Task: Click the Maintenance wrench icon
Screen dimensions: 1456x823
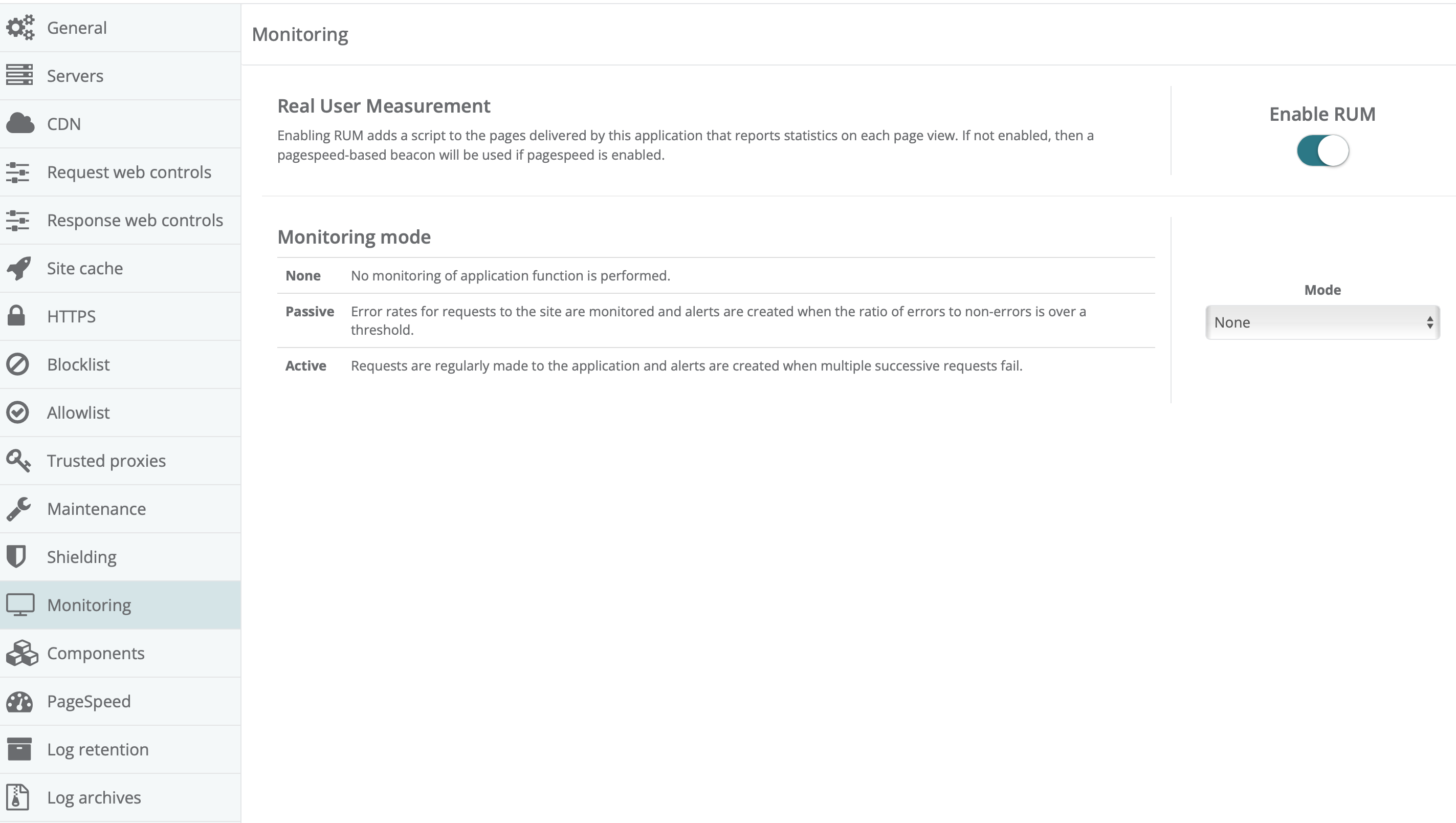Action: 18,509
